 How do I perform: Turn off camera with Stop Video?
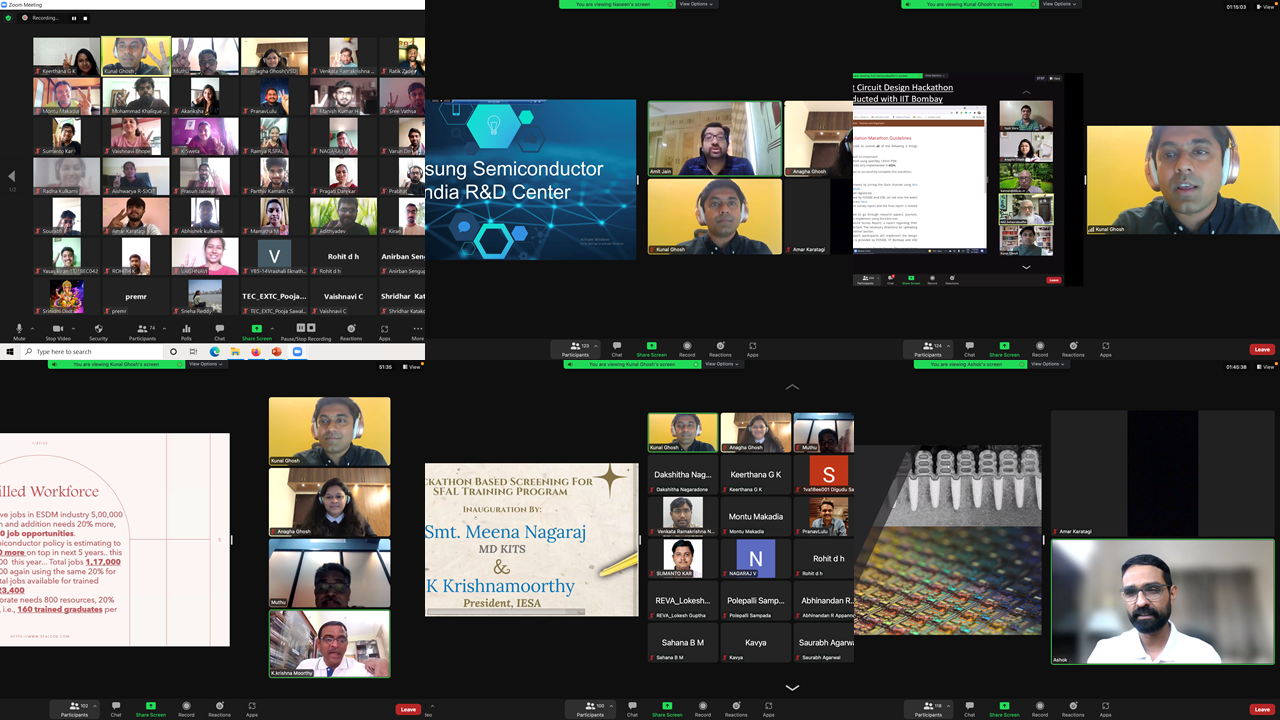[x=58, y=329]
